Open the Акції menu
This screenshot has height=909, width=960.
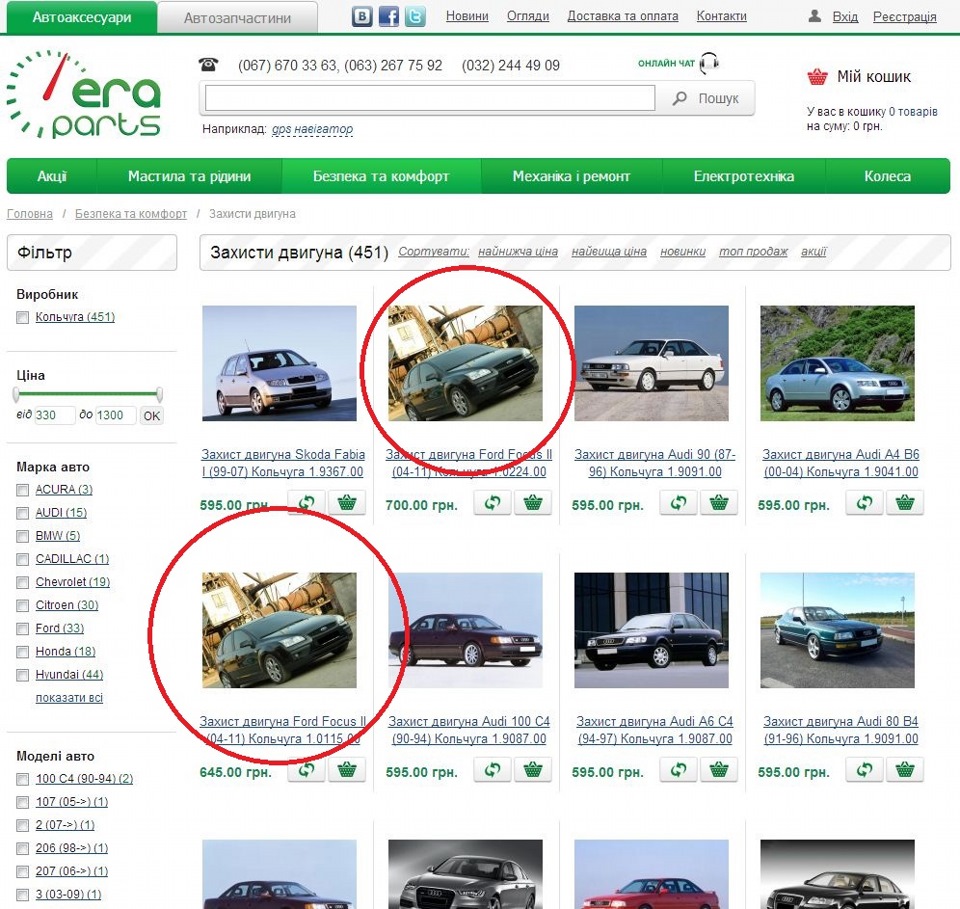tap(52, 176)
